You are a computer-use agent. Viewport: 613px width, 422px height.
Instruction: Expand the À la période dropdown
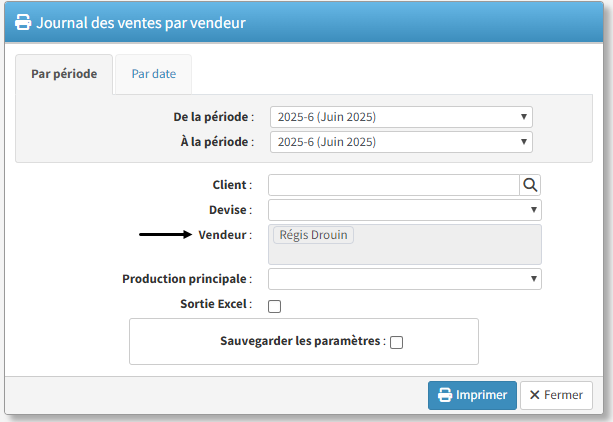pyautogui.click(x=401, y=142)
